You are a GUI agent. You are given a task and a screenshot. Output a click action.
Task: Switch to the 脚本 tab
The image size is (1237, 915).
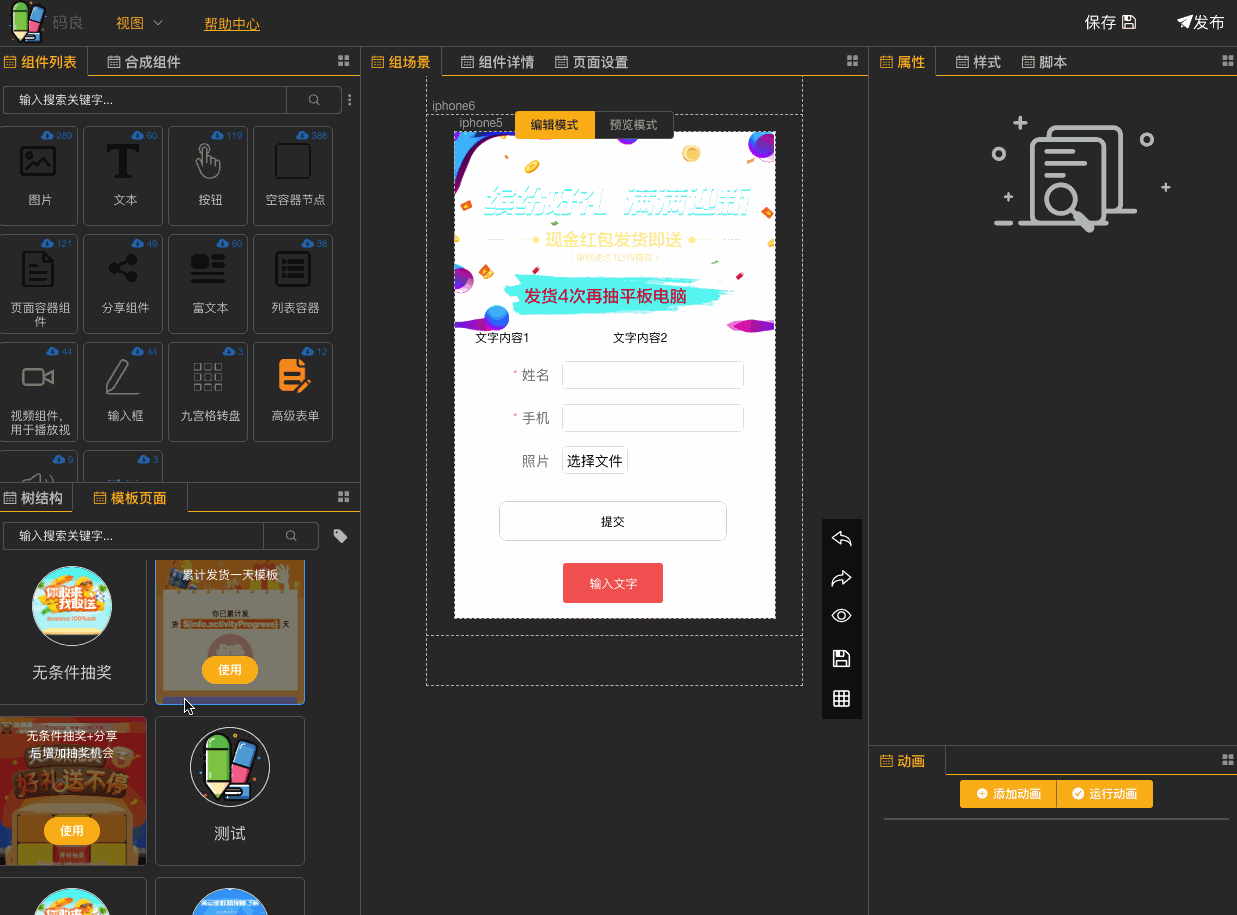pyautogui.click(x=1044, y=62)
